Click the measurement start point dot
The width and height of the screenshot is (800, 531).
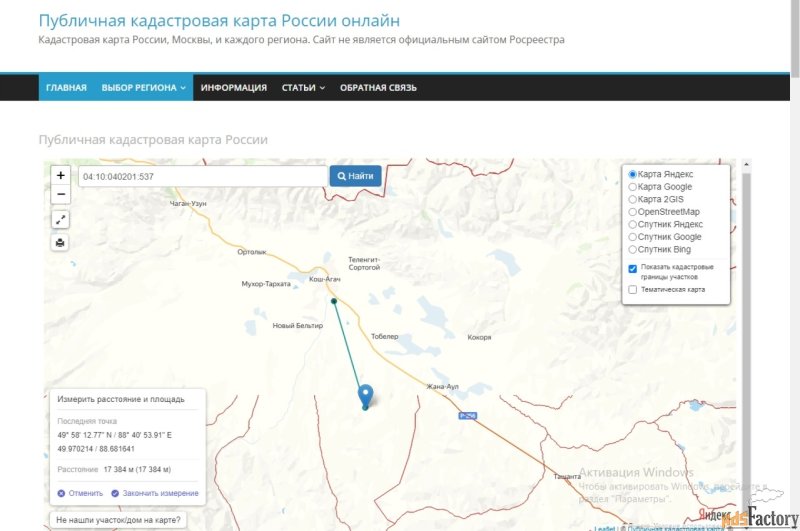[x=334, y=301]
